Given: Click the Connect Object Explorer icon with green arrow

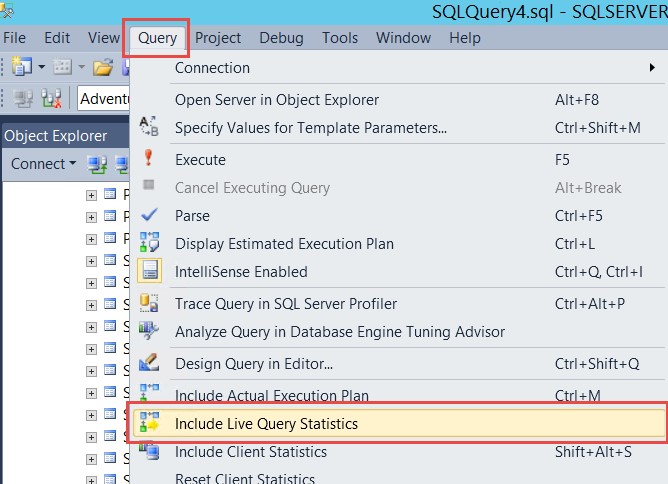Looking at the screenshot, I should click(x=97, y=164).
